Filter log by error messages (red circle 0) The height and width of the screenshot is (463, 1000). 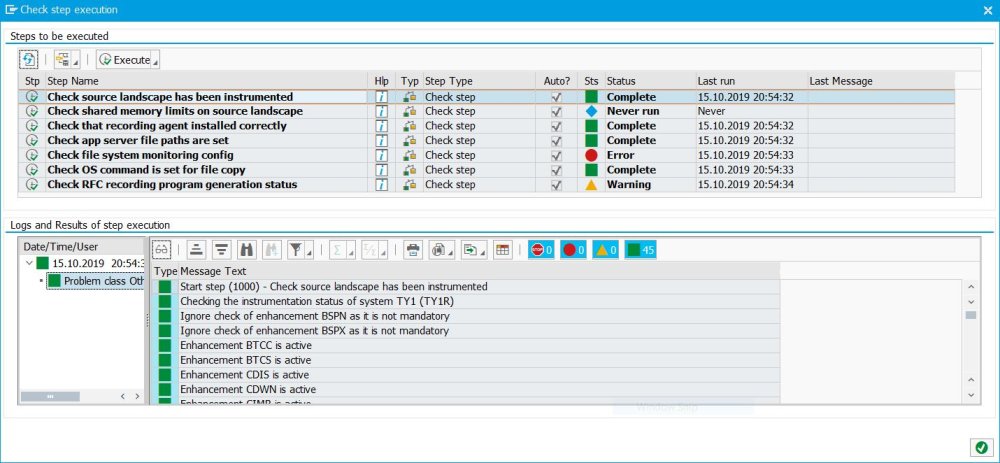[573, 250]
